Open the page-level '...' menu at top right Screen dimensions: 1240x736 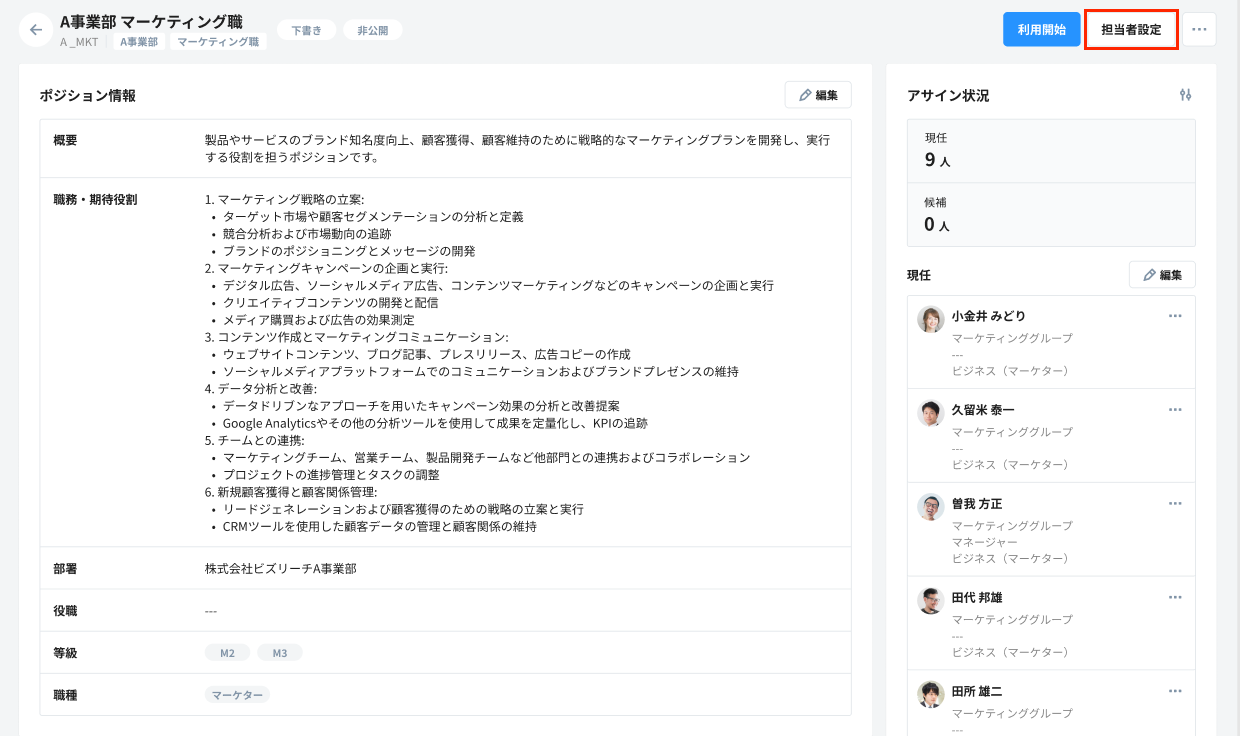point(1199,29)
